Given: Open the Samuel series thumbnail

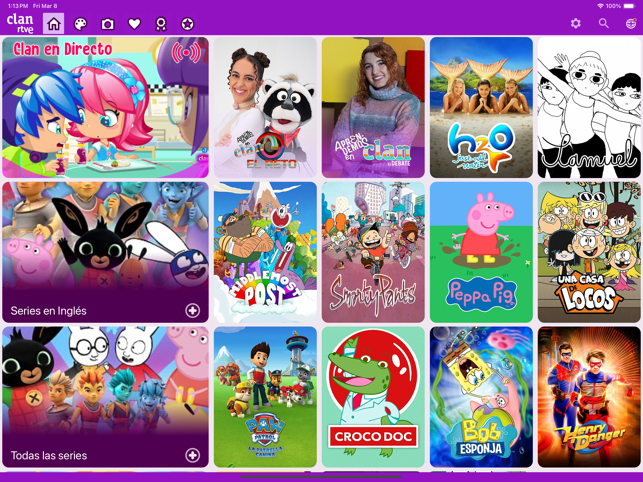Looking at the screenshot, I should pos(589,107).
